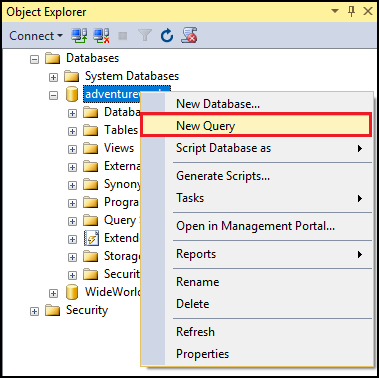Click the adventureworks database cylinder icon

point(72,94)
